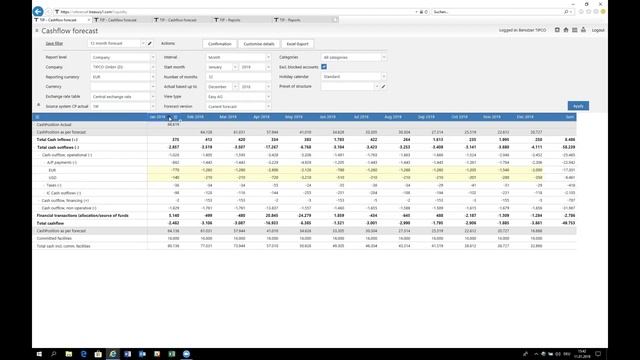This screenshot has height=360, width=640.
Task: Click the search magnifier in browser search box
Action: (x=566, y=12)
